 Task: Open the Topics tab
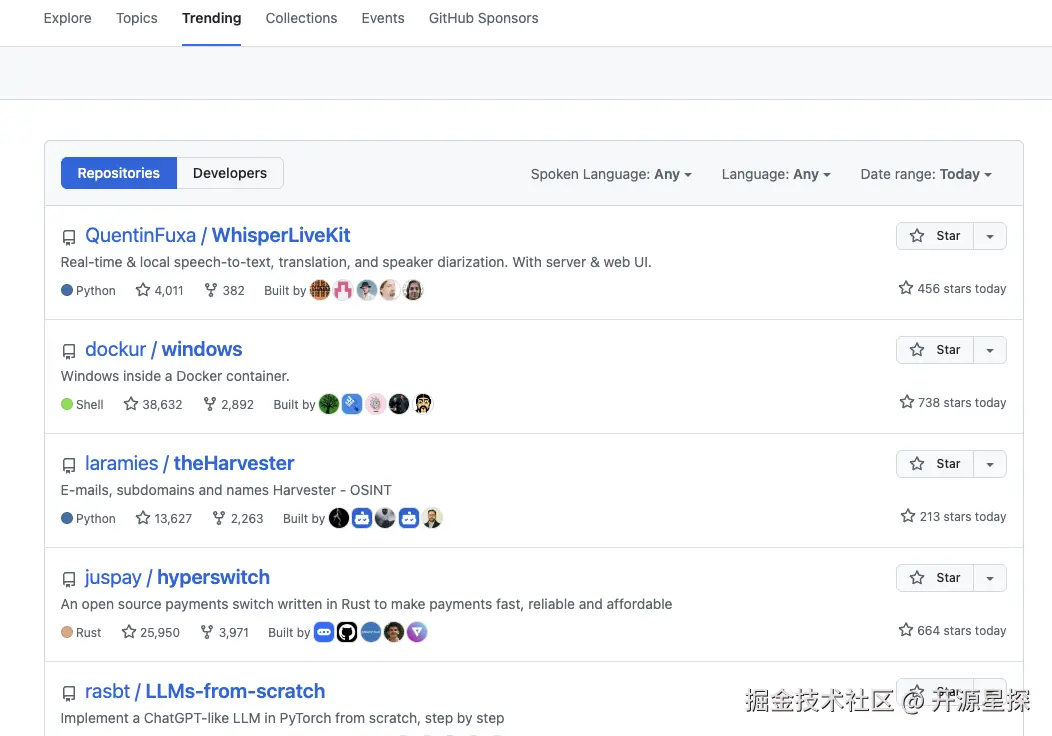click(x=136, y=18)
